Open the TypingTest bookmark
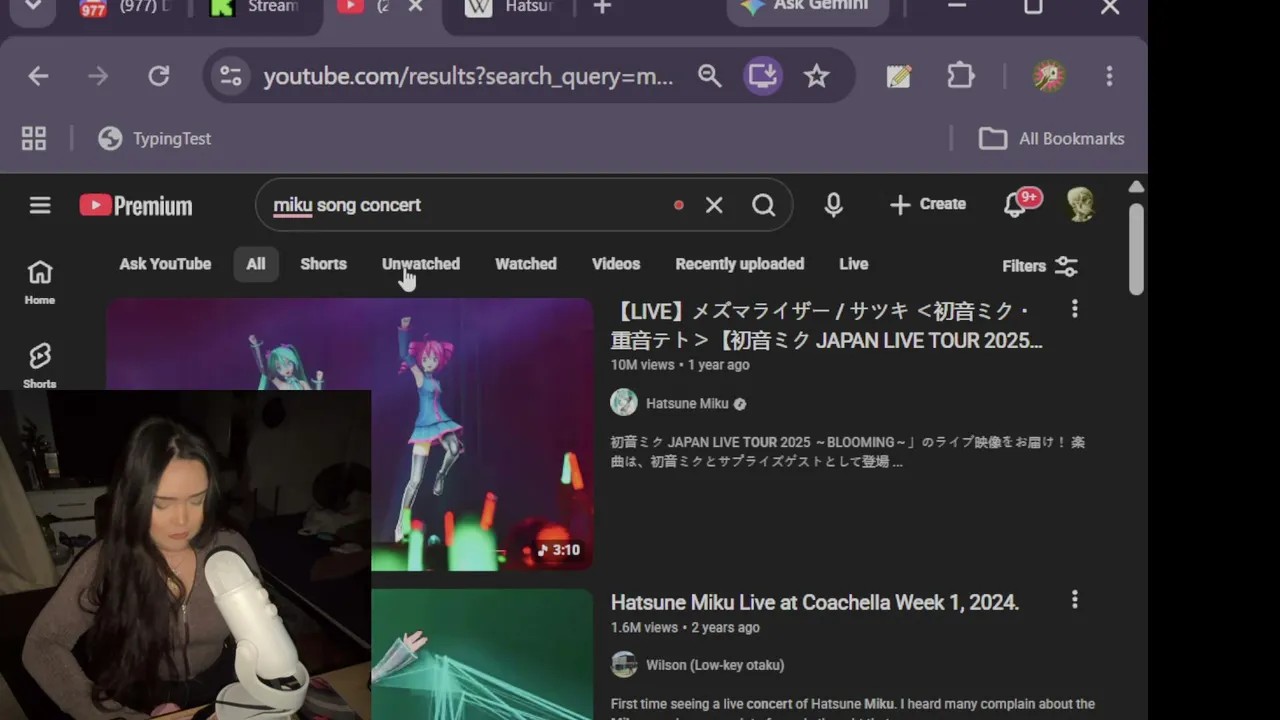1280x720 pixels. tap(155, 139)
